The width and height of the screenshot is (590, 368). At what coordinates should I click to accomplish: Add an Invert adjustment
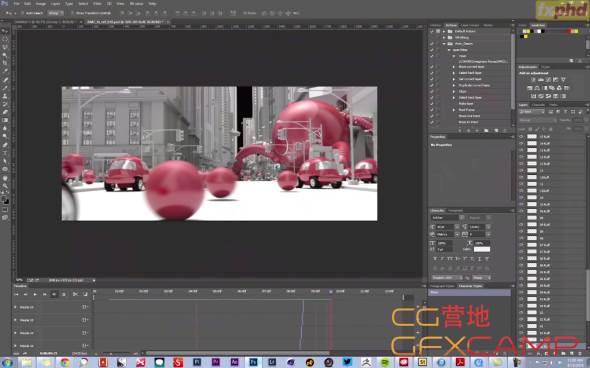tap(534, 96)
